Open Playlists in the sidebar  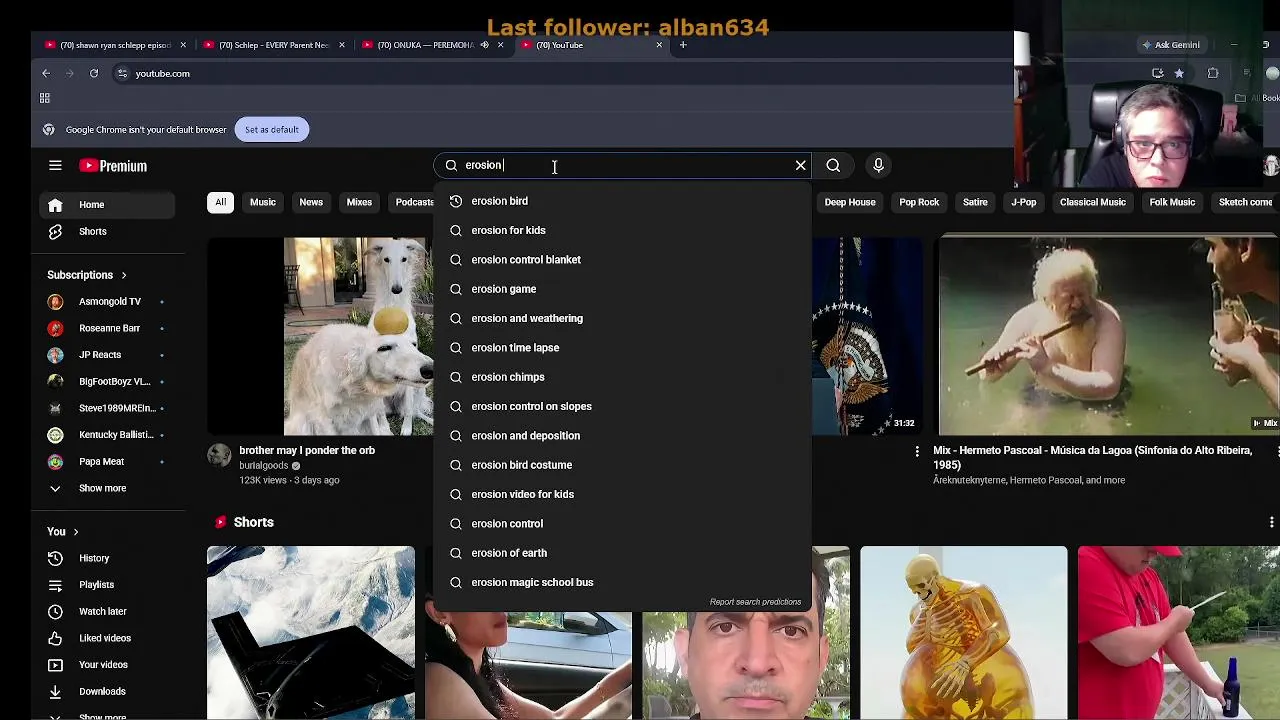tap(108, 585)
